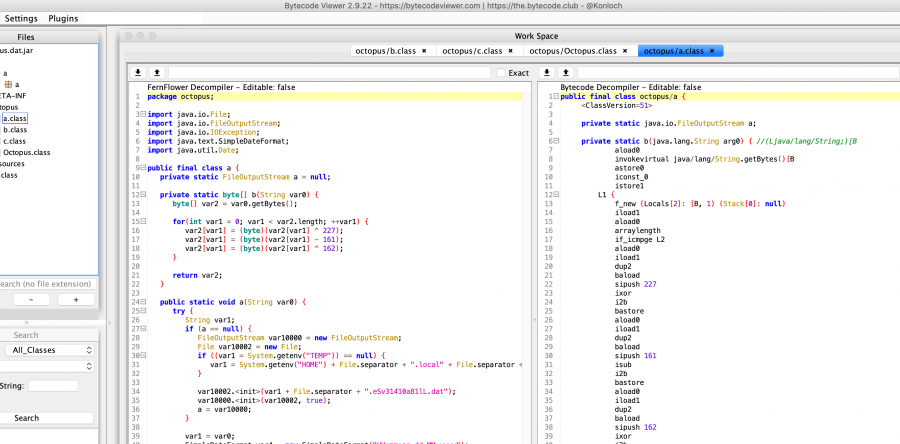Click the 'sipush 161' bytecode line
Screen dimensions: 900x444
coord(635,356)
